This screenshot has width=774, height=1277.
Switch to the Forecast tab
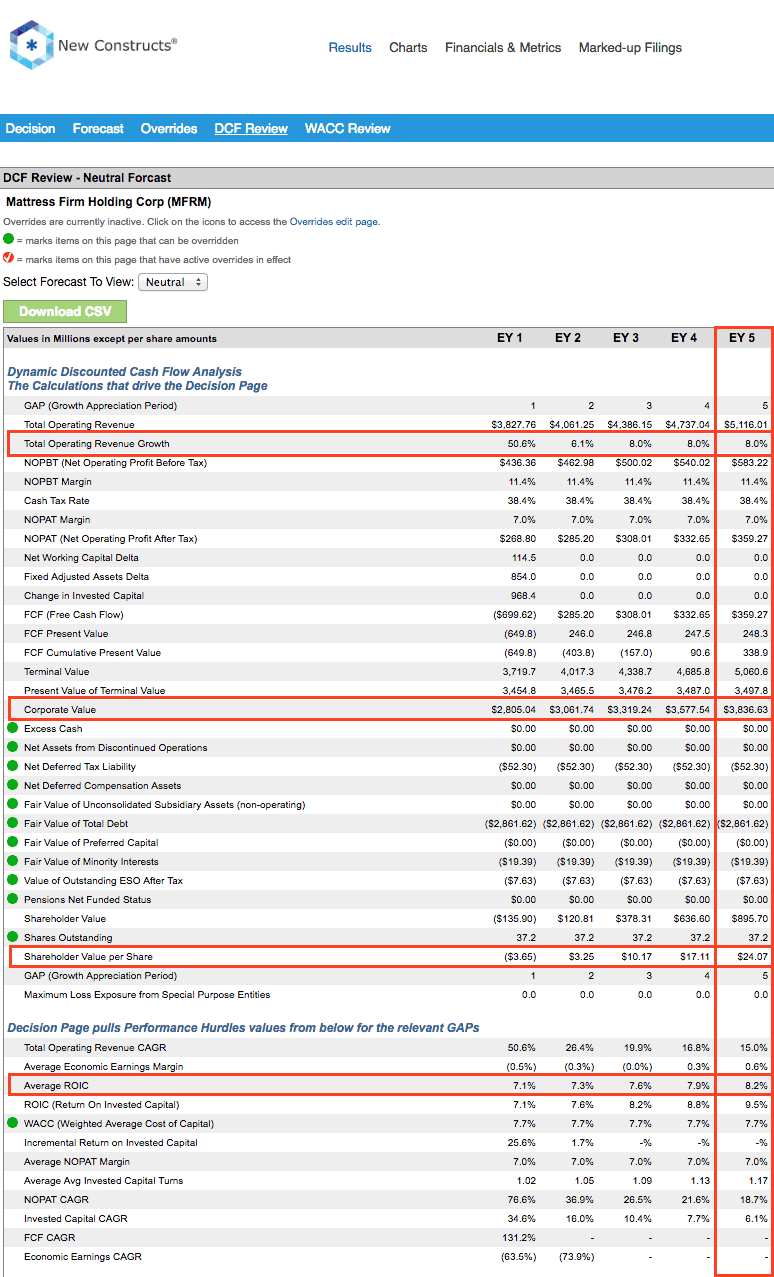98,128
